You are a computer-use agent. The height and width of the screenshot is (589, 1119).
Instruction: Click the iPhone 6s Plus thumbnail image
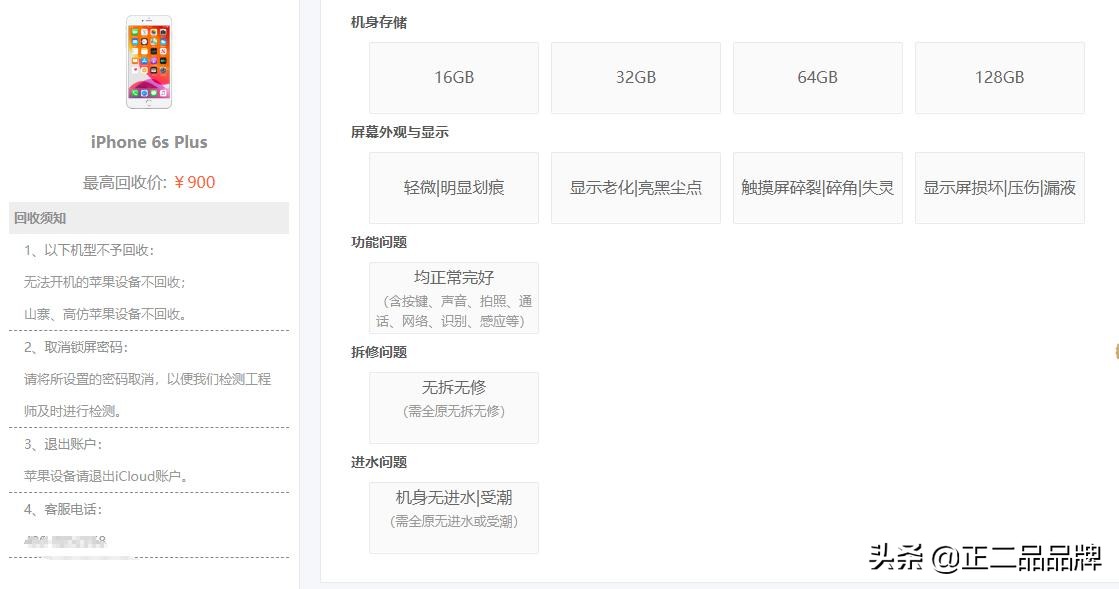click(148, 62)
